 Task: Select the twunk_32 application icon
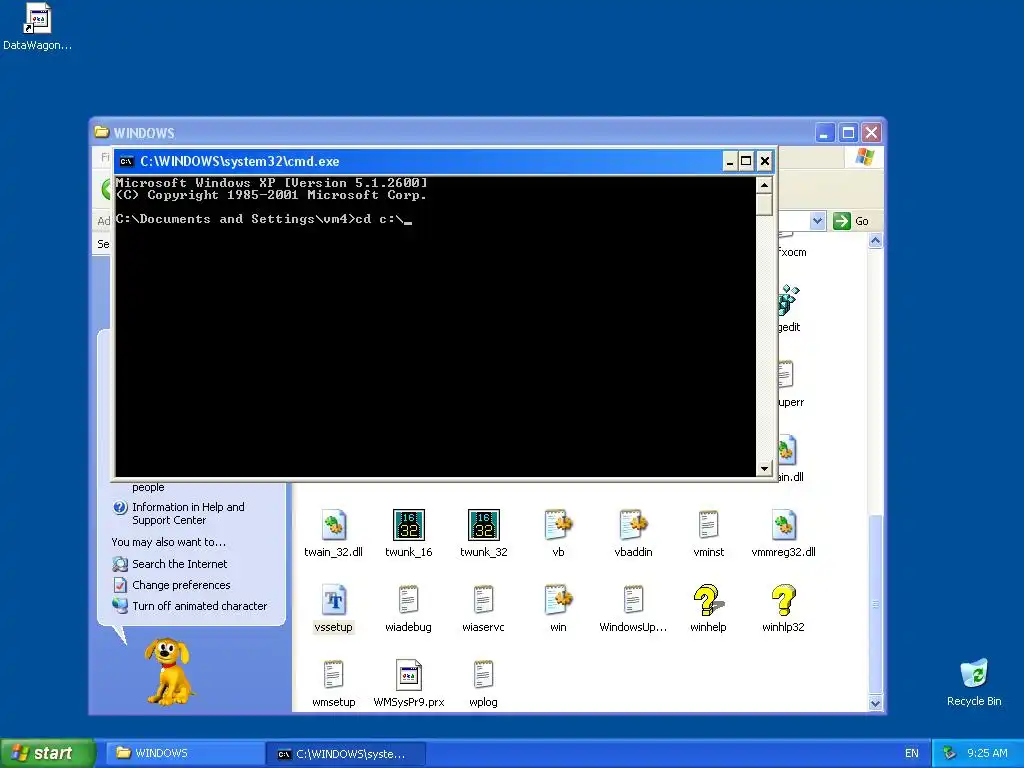click(484, 525)
